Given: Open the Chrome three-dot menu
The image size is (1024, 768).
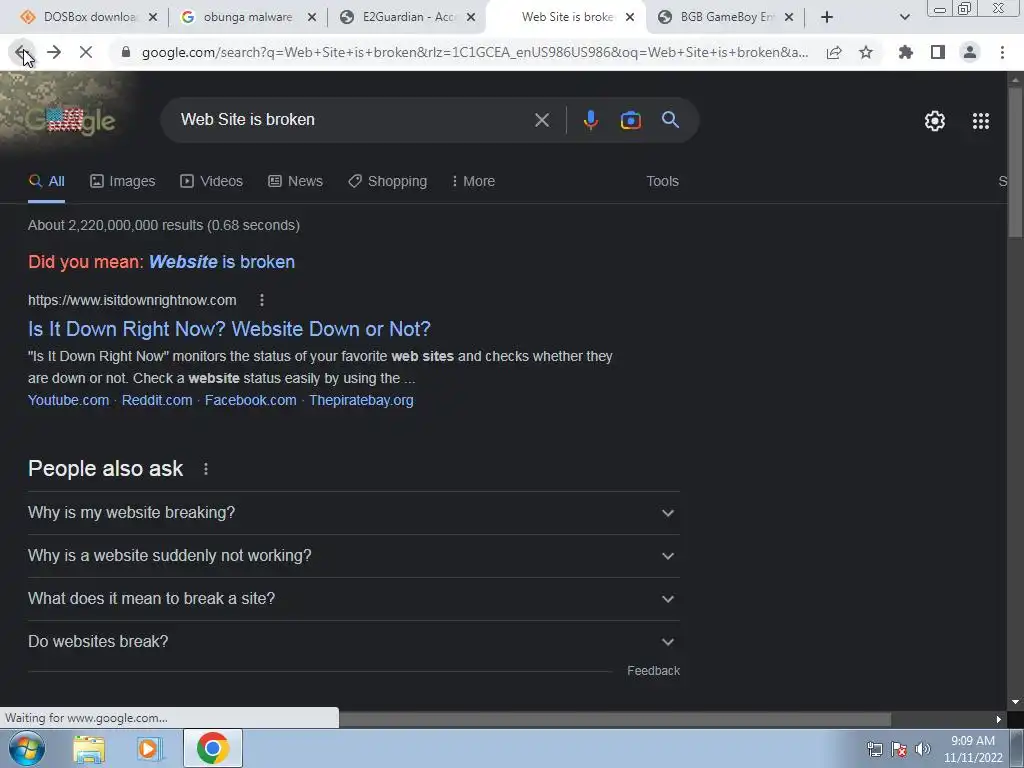Looking at the screenshot, I should pyautogui.click(x=1002, y=52).
